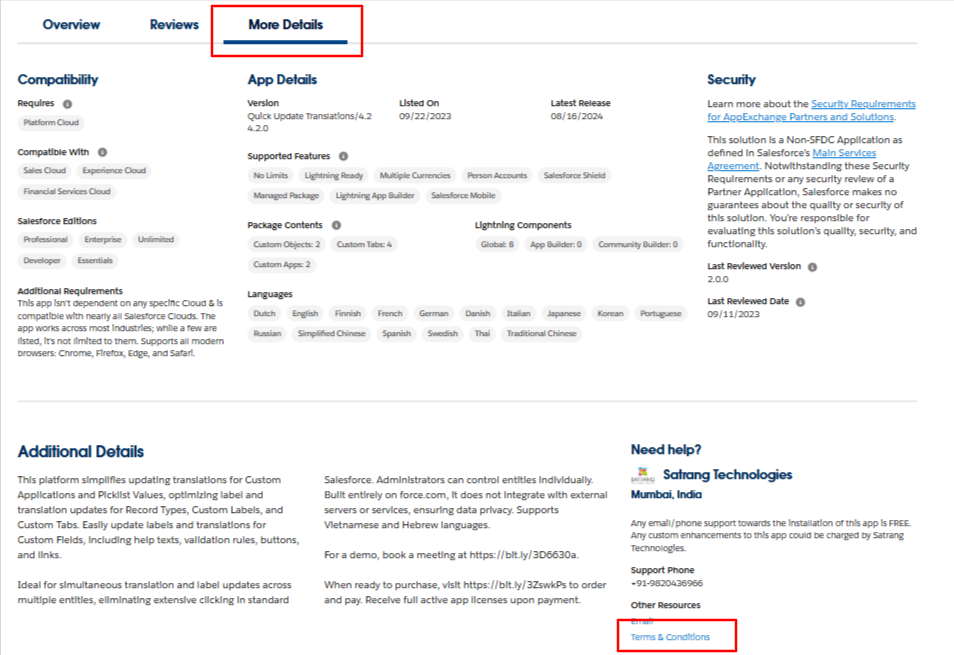954x655 pixels.
Task: Click the Multiple Currencies feature tag
Action: (415, 175)
